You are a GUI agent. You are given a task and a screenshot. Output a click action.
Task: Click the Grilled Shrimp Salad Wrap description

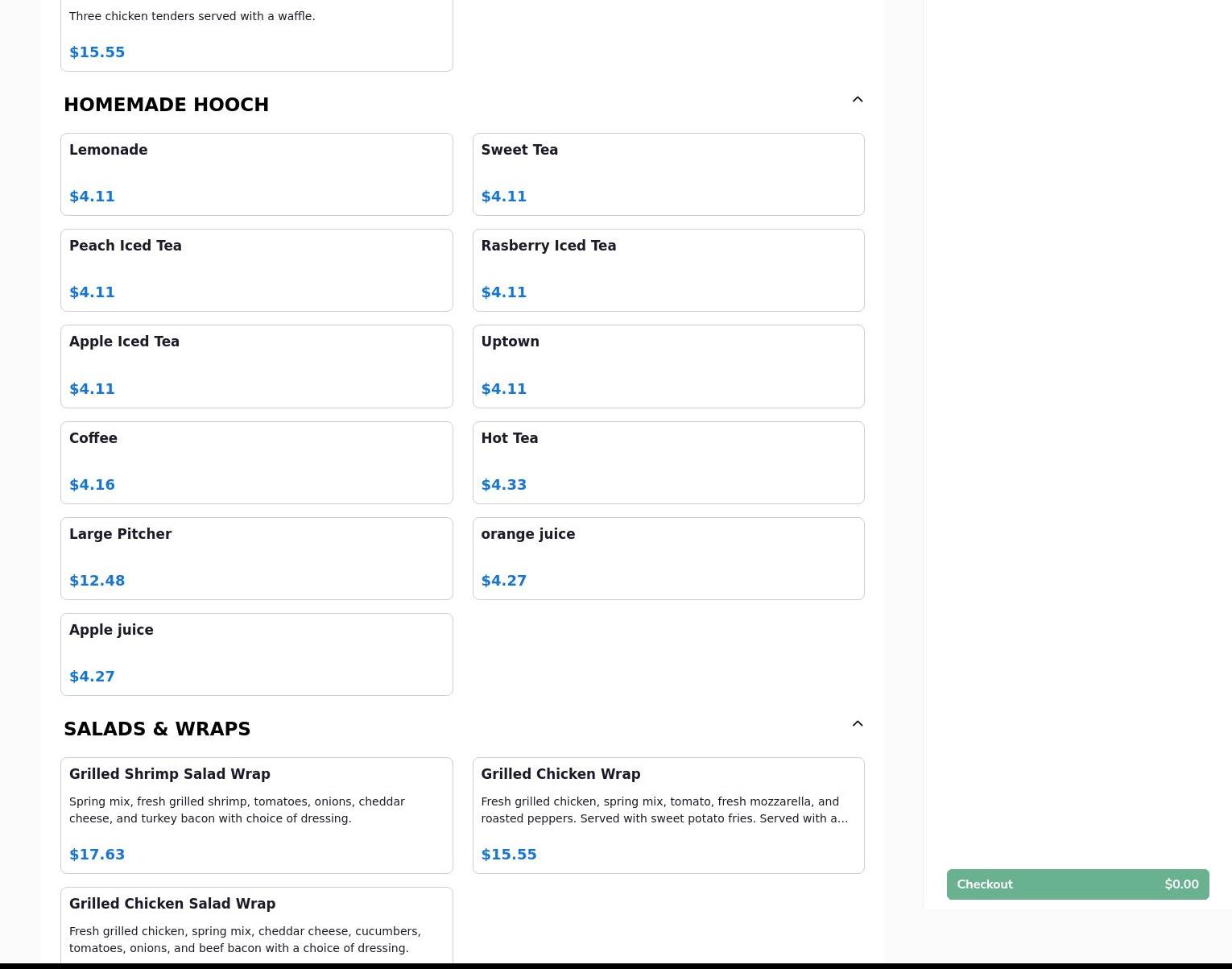237,810
